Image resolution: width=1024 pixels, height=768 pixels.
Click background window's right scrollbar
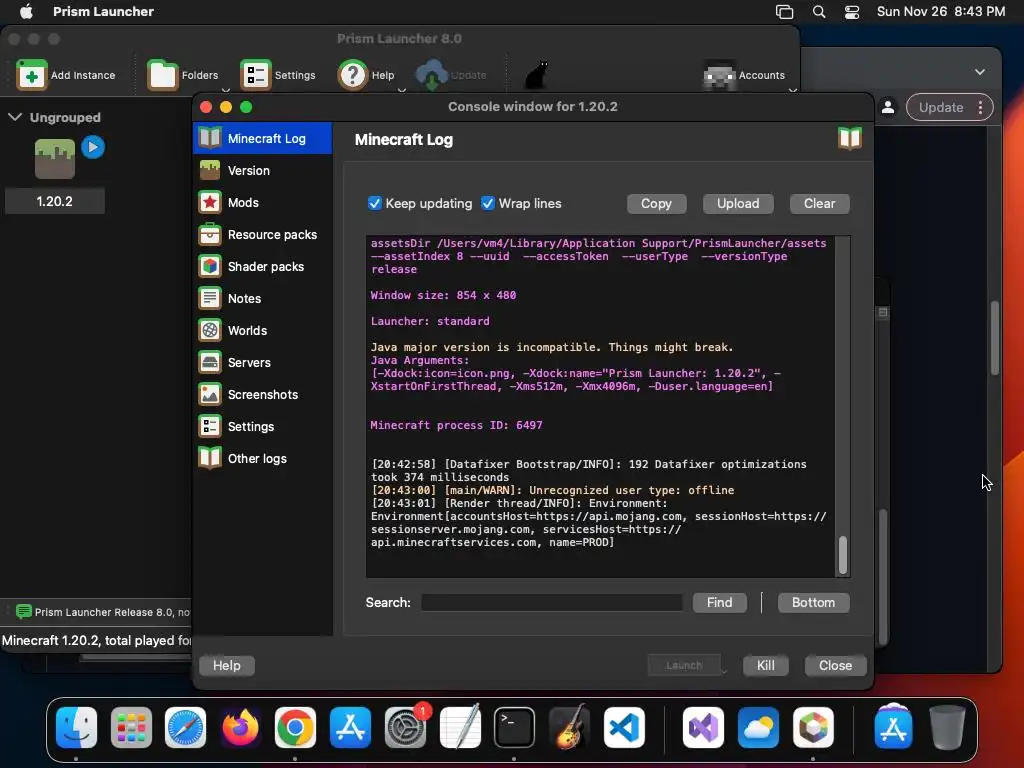(x=995, y=338)
